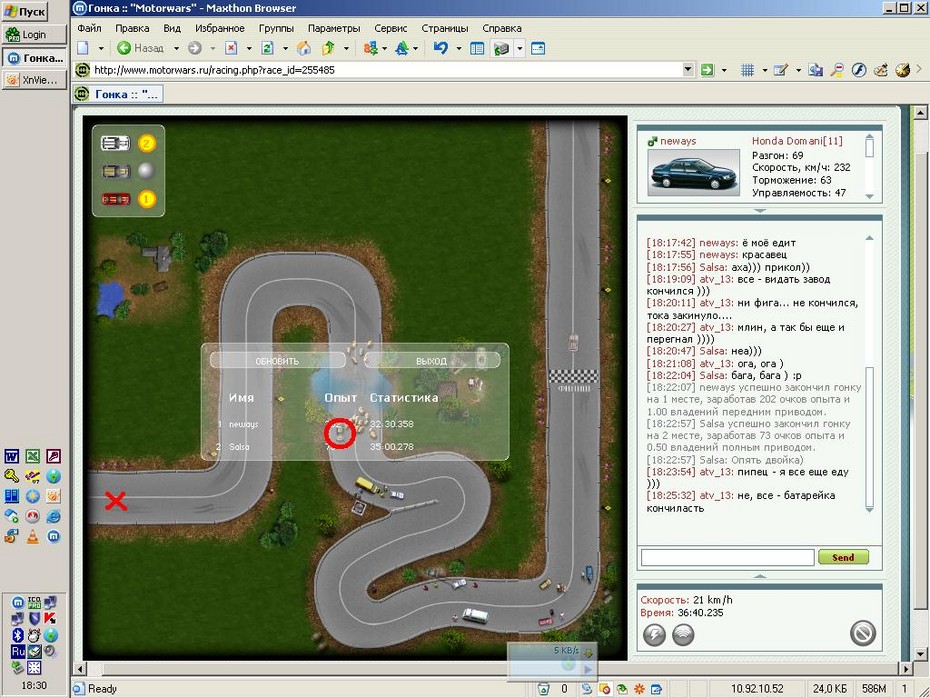
Task: Click the Kaspersky K tray icon
Action: coord(50,619)
